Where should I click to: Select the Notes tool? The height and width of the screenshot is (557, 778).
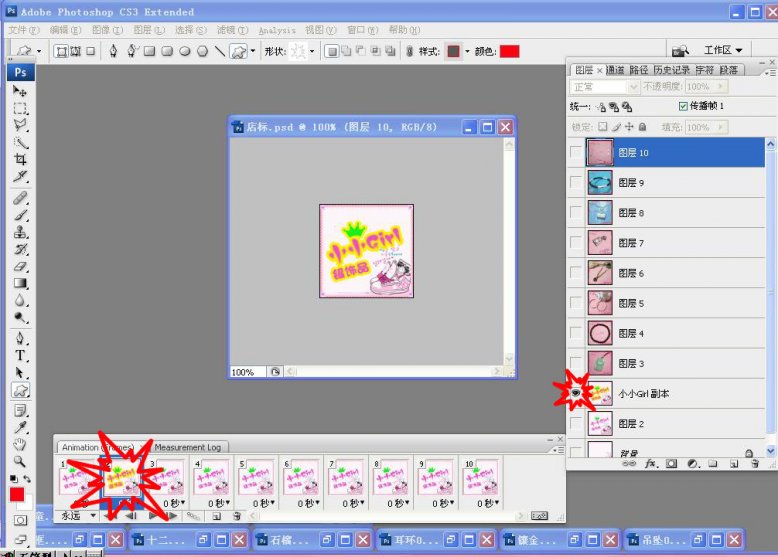coord(20,411)
